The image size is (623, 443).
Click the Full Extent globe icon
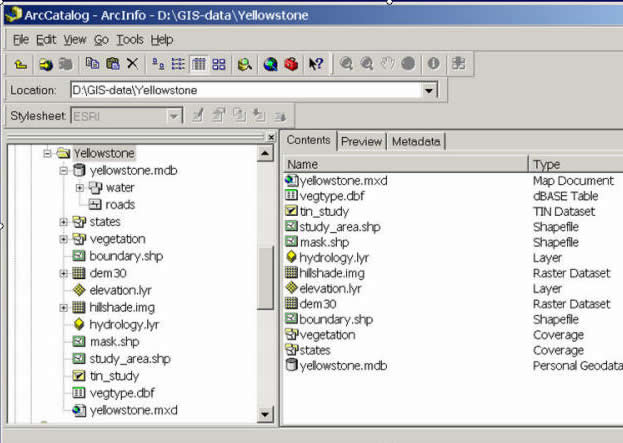point(408,64)
